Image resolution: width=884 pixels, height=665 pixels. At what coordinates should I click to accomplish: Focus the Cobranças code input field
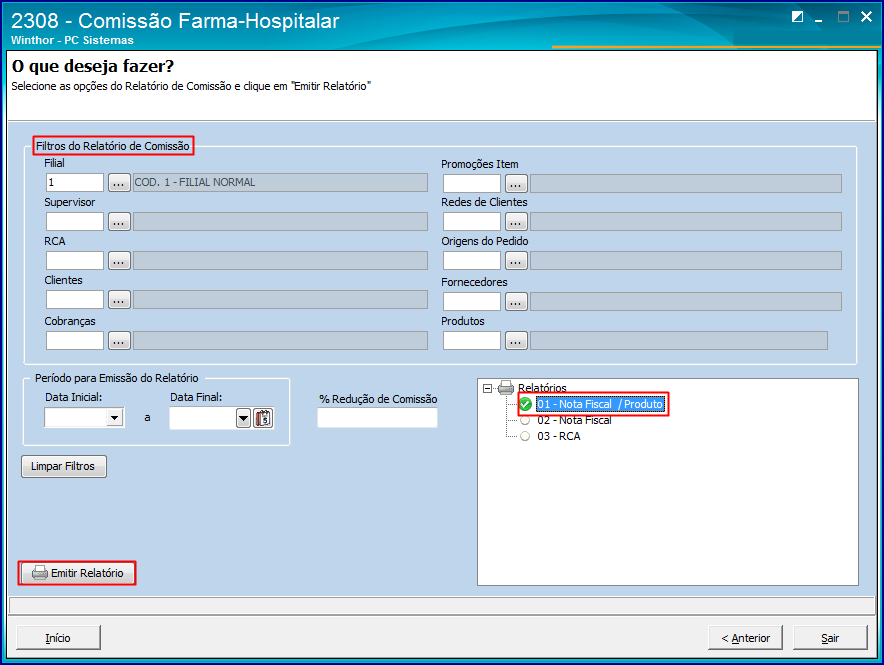click(75, 340)
